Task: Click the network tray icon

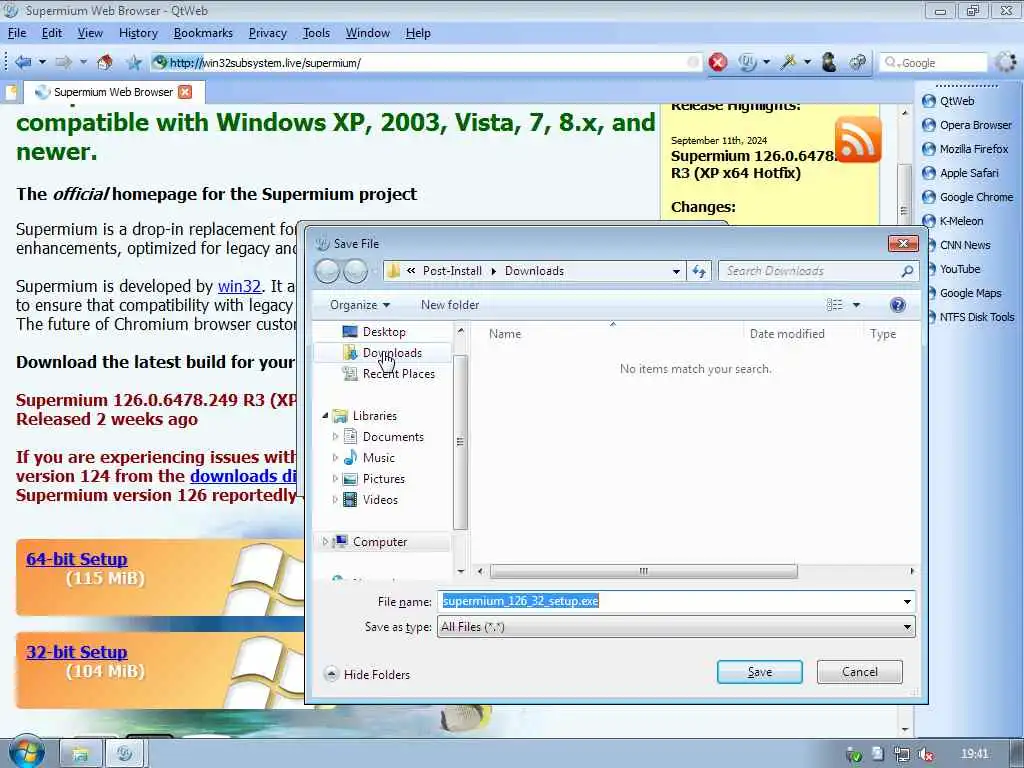Action: pos(902,754)
